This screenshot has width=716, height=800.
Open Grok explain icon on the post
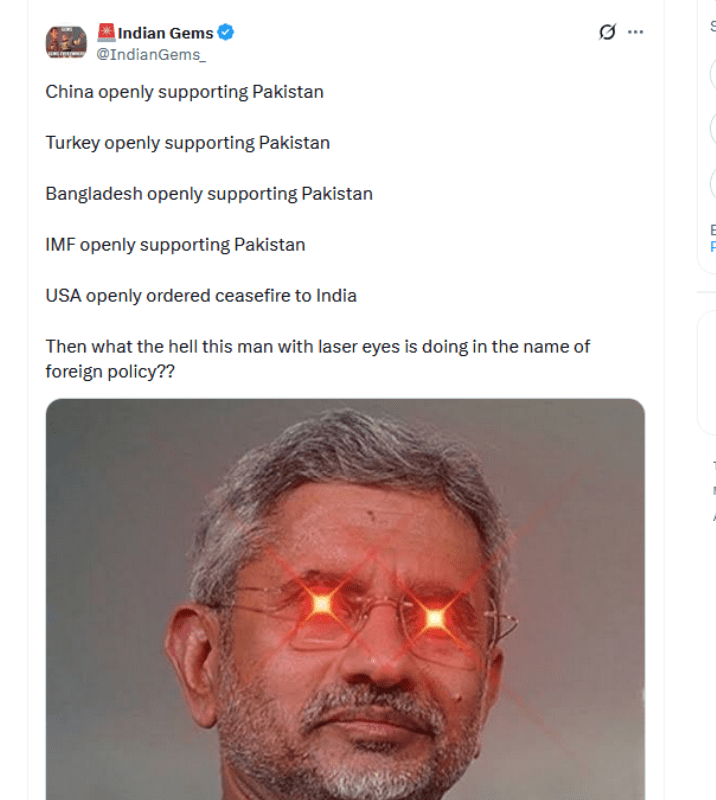(607, 32)
